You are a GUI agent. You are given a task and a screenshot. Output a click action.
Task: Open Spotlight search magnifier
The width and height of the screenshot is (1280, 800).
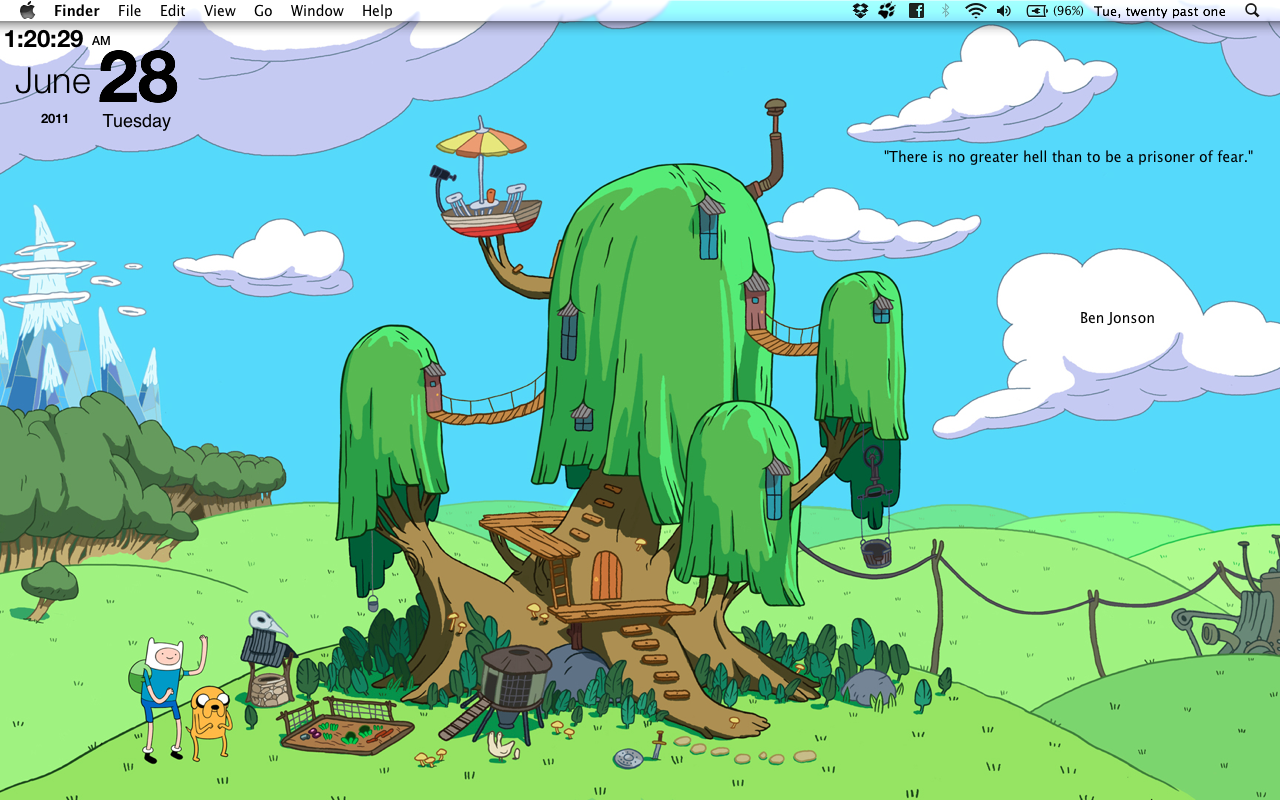[1252, 11]
